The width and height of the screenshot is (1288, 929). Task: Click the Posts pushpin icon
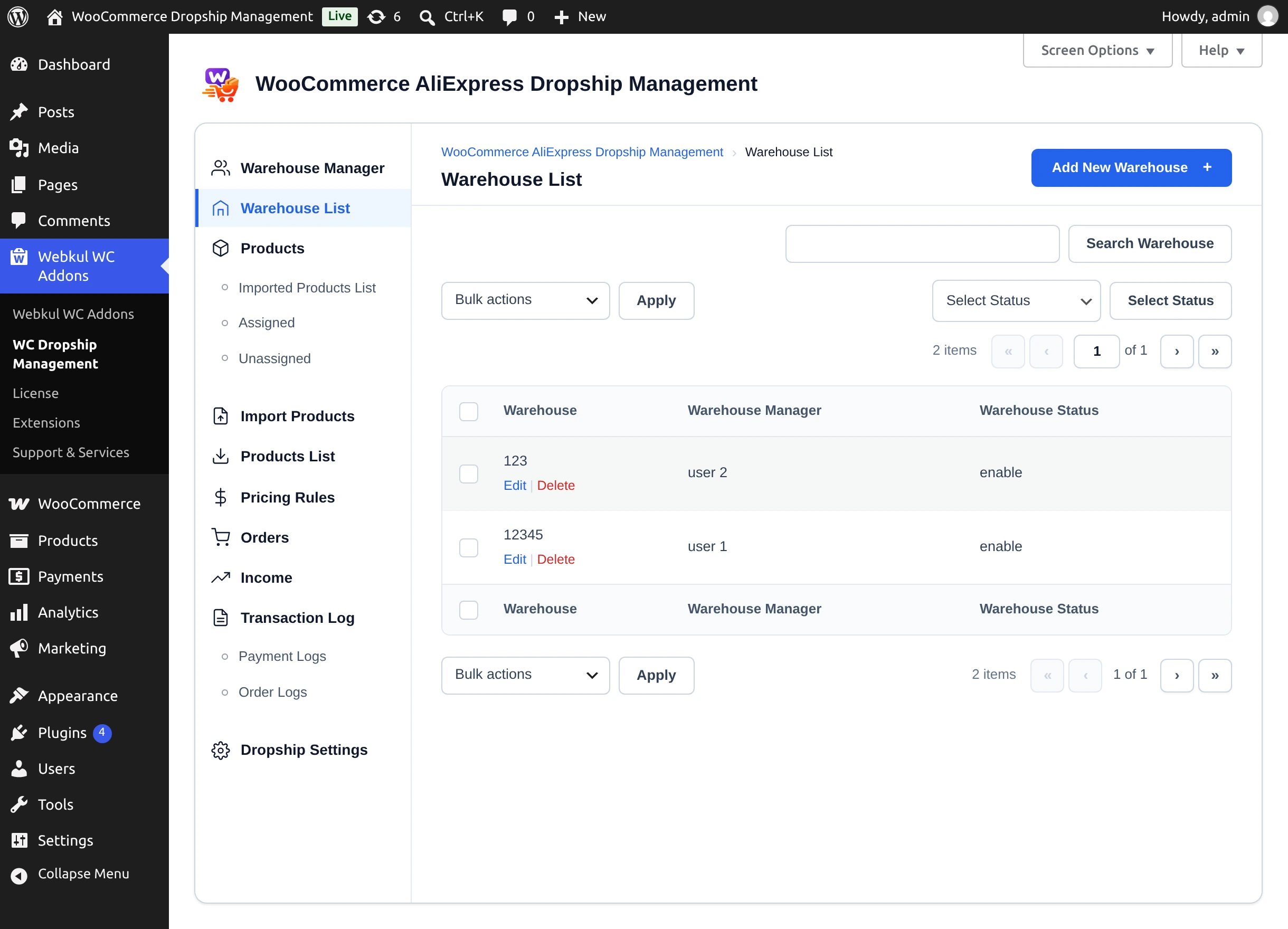pos(19,112)
